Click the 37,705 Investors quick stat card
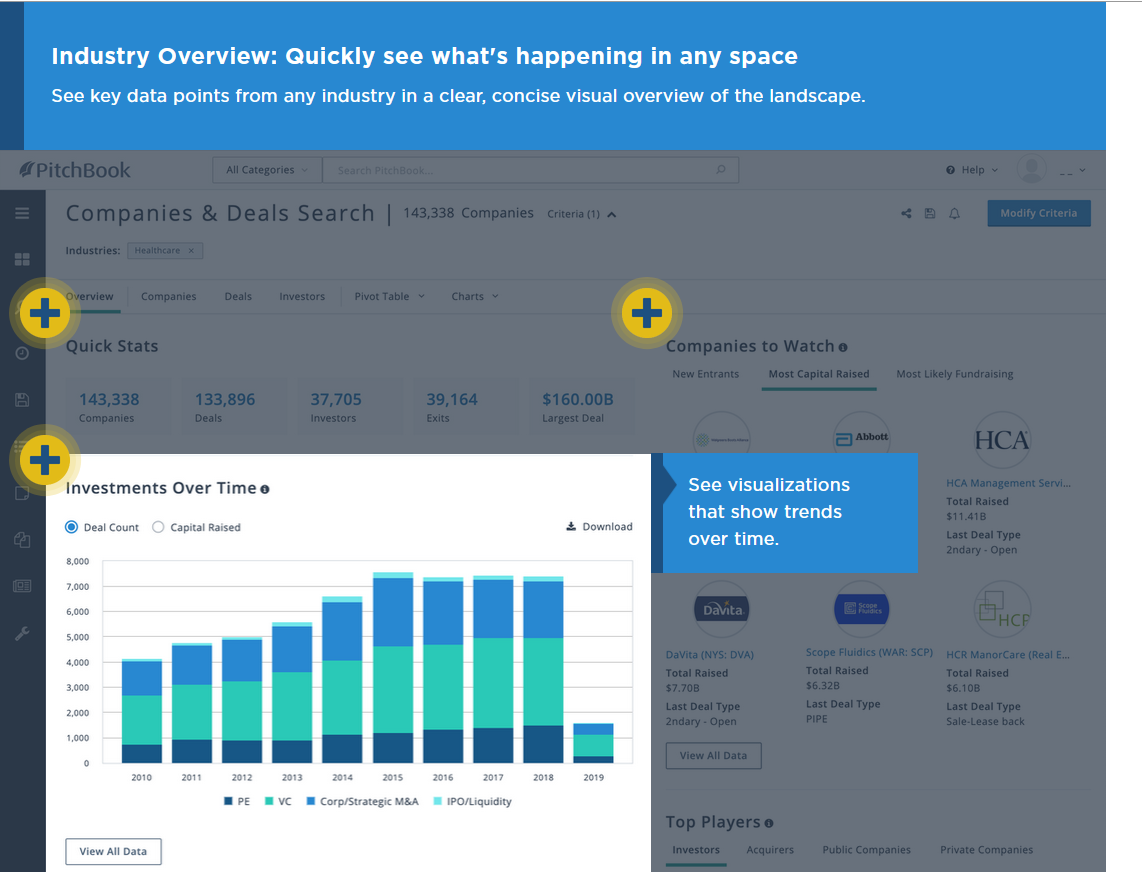 (x=350, y=406)
